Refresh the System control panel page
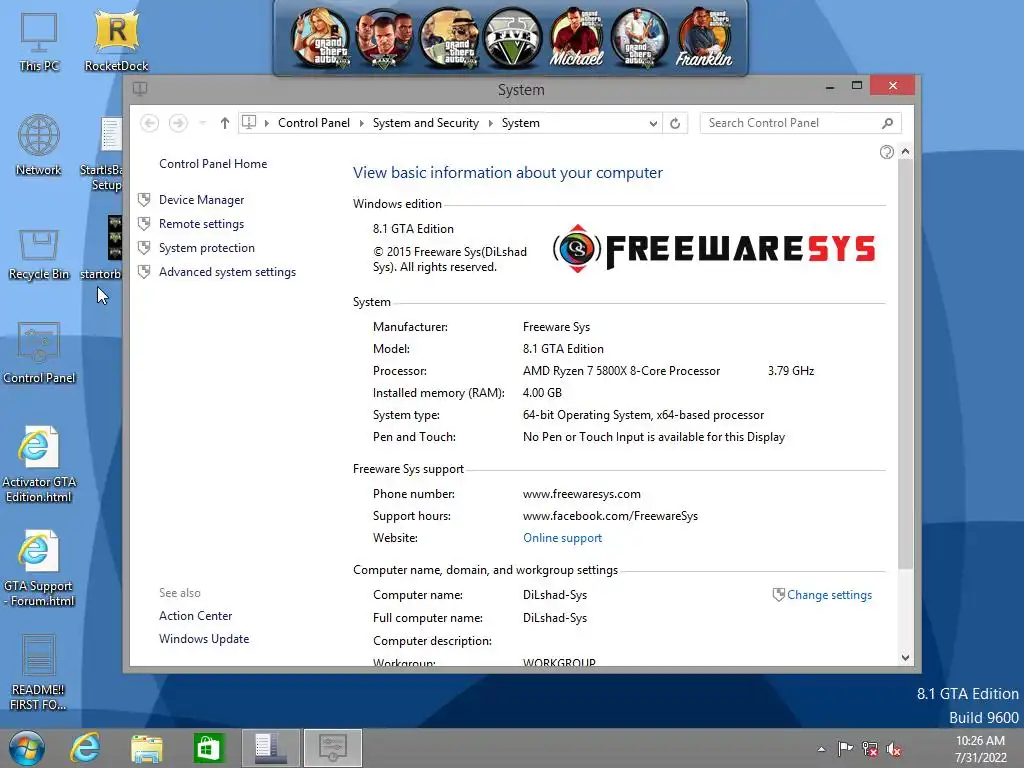Image resolution: width=1024 pixels, height=768 pixels. click(x=675, y=123)
